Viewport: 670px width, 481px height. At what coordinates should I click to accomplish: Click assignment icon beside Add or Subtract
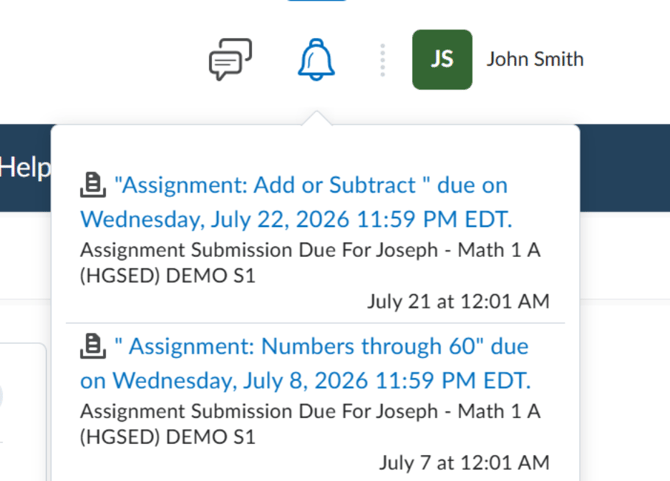pyautogui.click(x=93, y=185)
